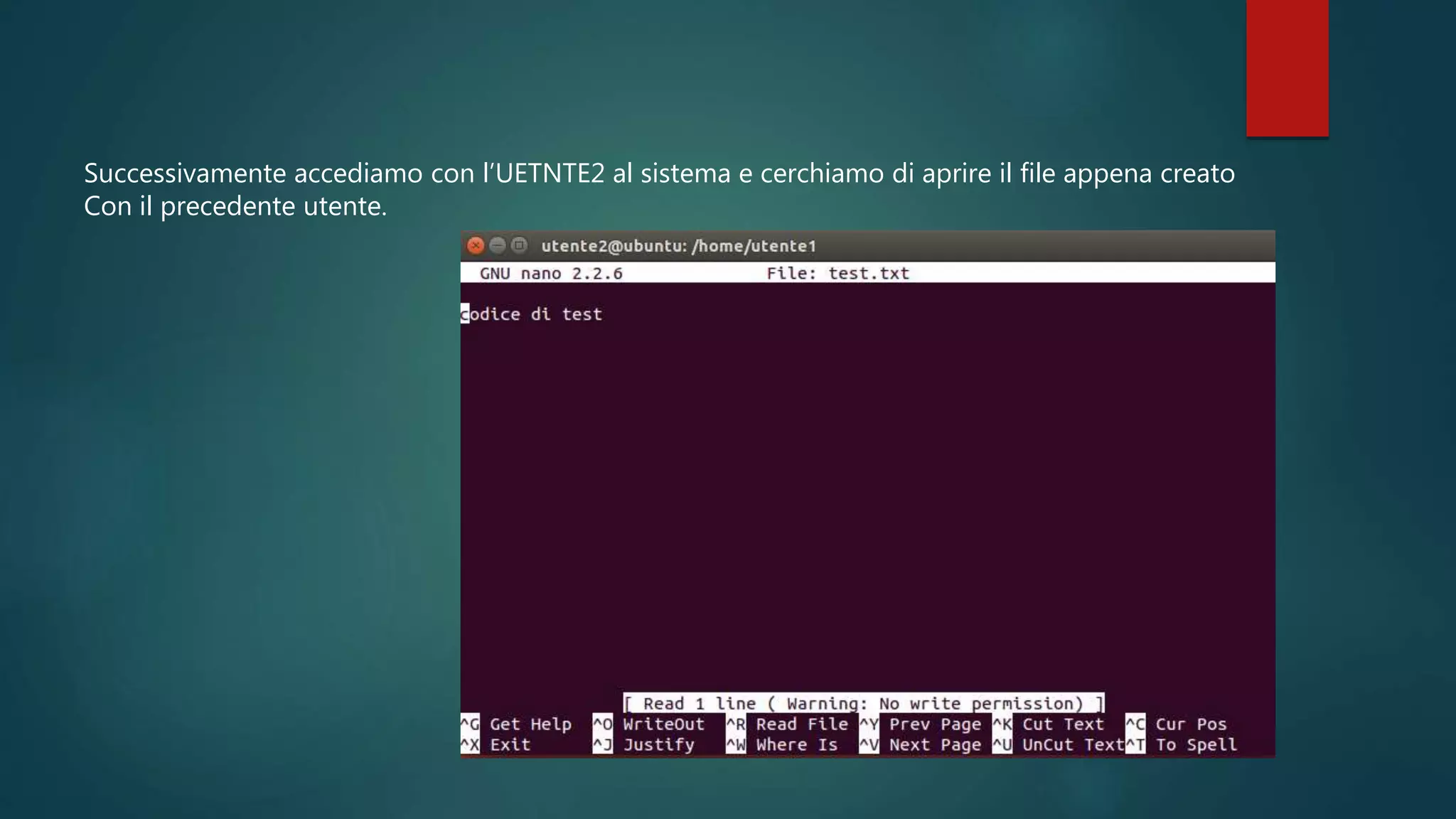Click the ^Y Prev Page shortcut

tap(920, 724)
